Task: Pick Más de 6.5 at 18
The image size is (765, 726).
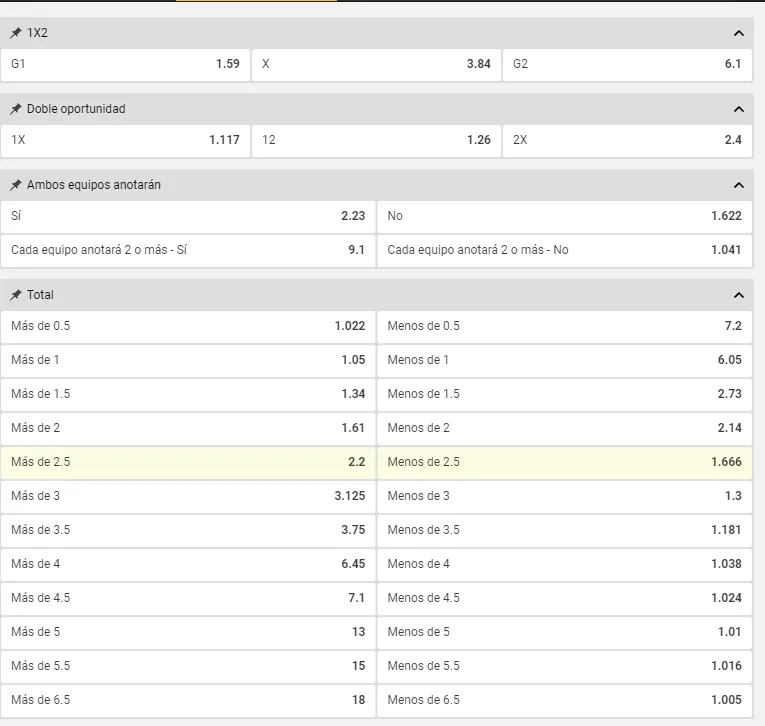Action: [x=188, y=700]
